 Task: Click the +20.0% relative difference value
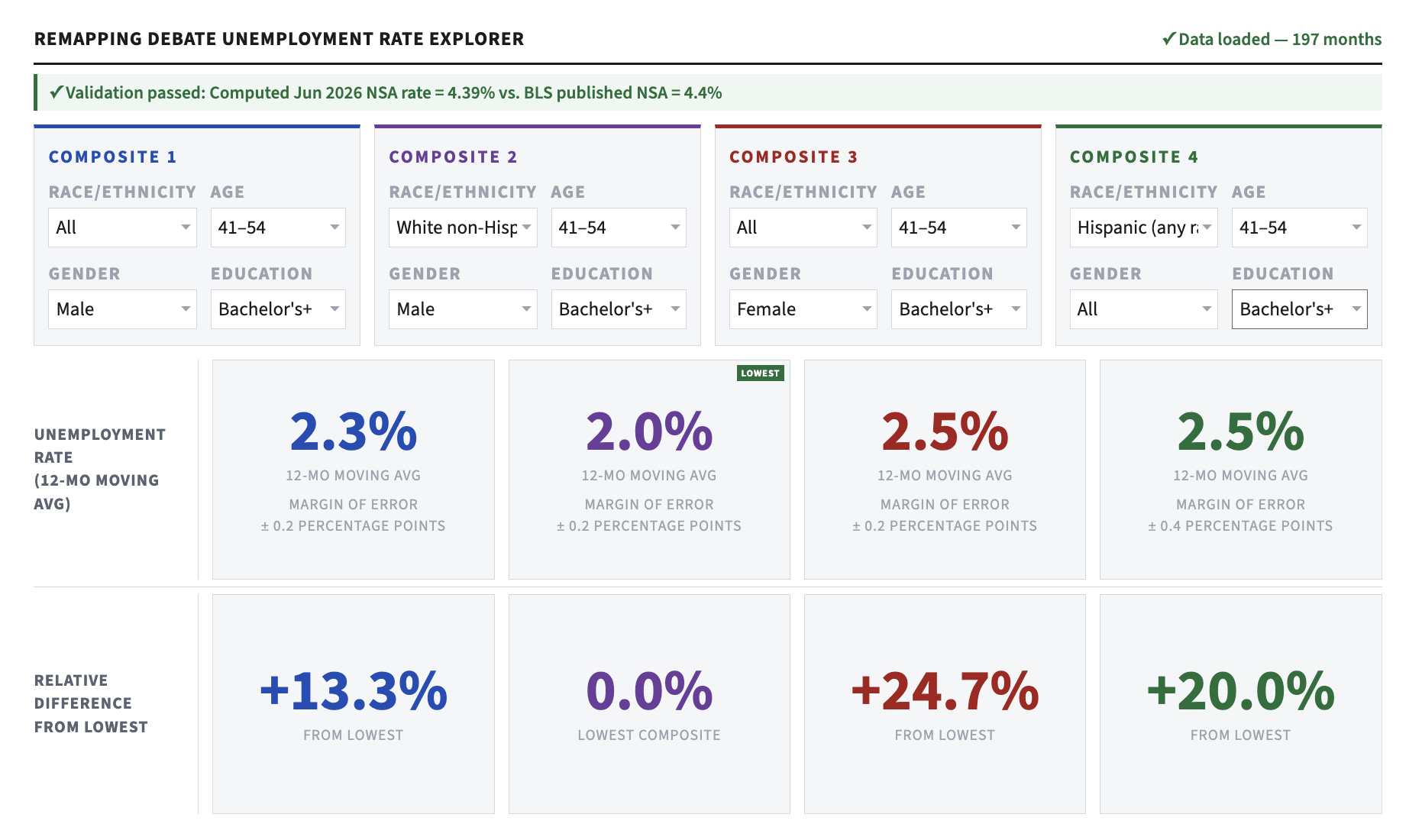1241,691
